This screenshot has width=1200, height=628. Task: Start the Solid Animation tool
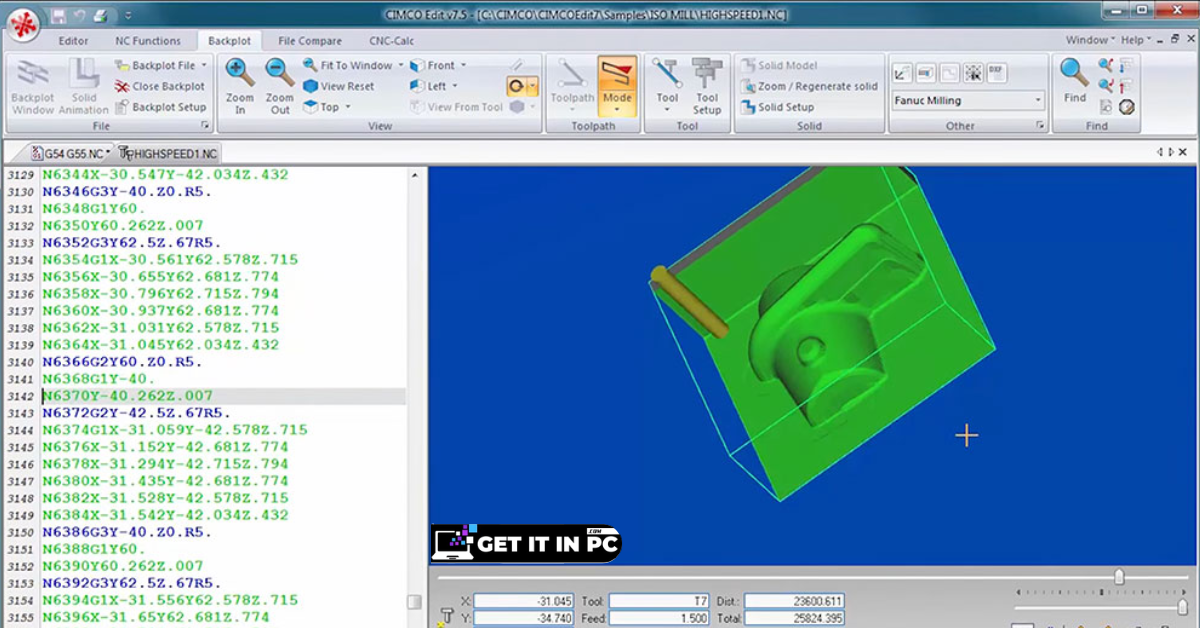point(85,87)
